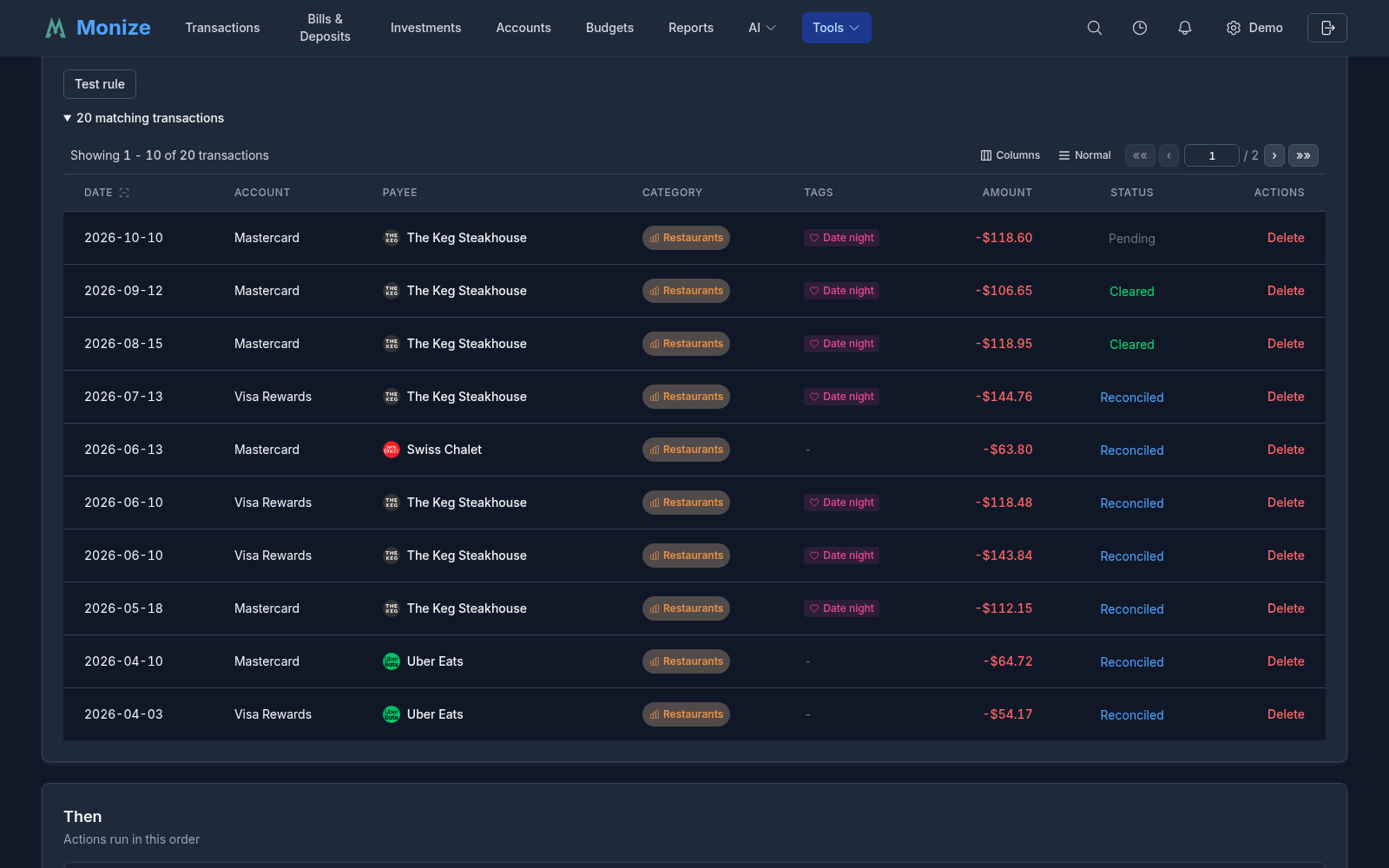This screenshot has width=1389, height=868.
Task: Open the Budgets page
Action: [x=609, y=28]
